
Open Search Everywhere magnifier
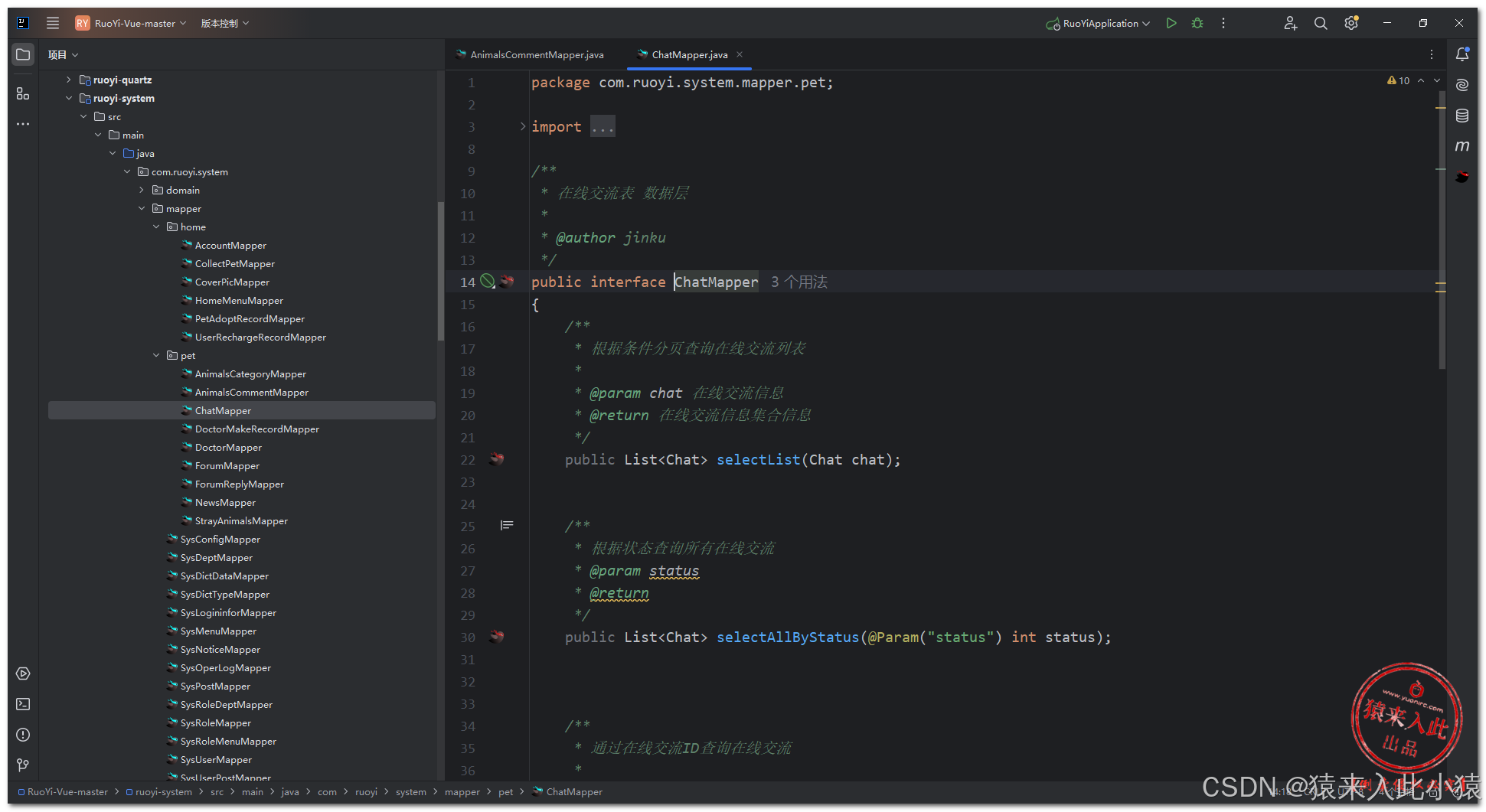pos(1321,23)
